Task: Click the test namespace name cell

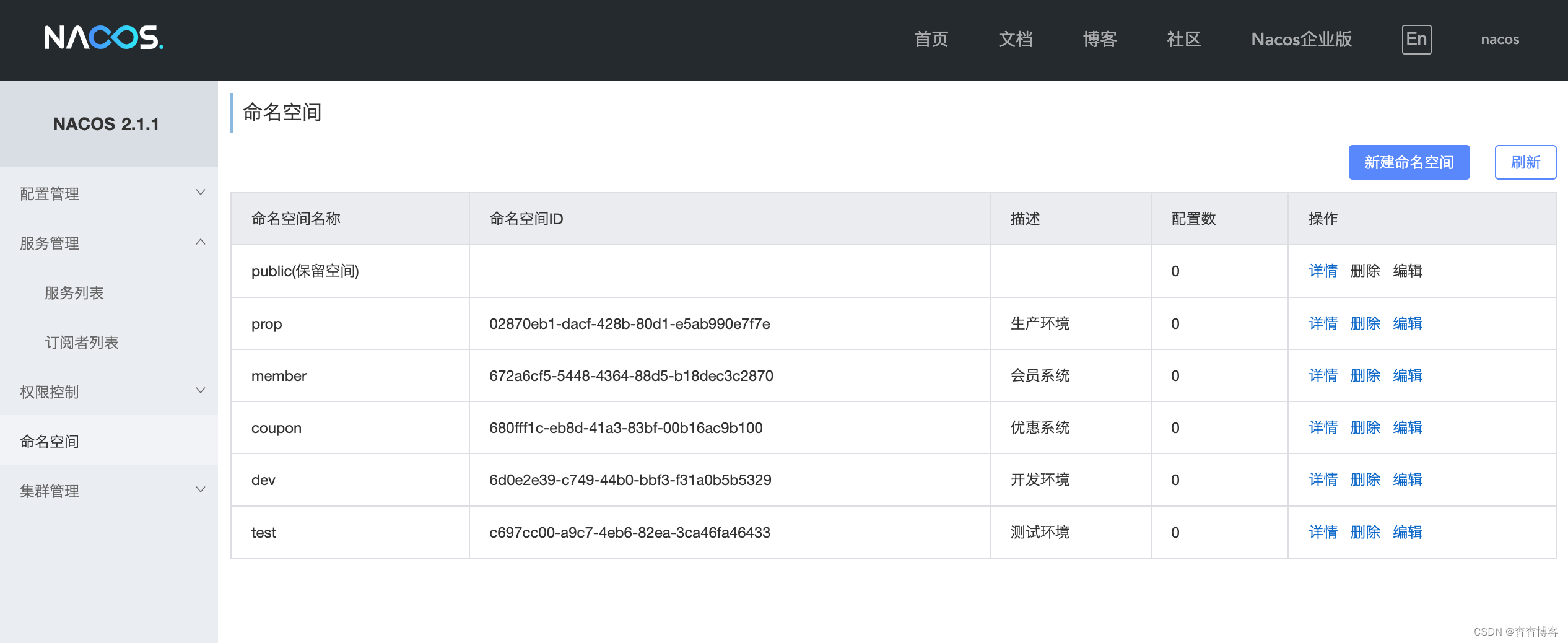Action: pos(350,532)
